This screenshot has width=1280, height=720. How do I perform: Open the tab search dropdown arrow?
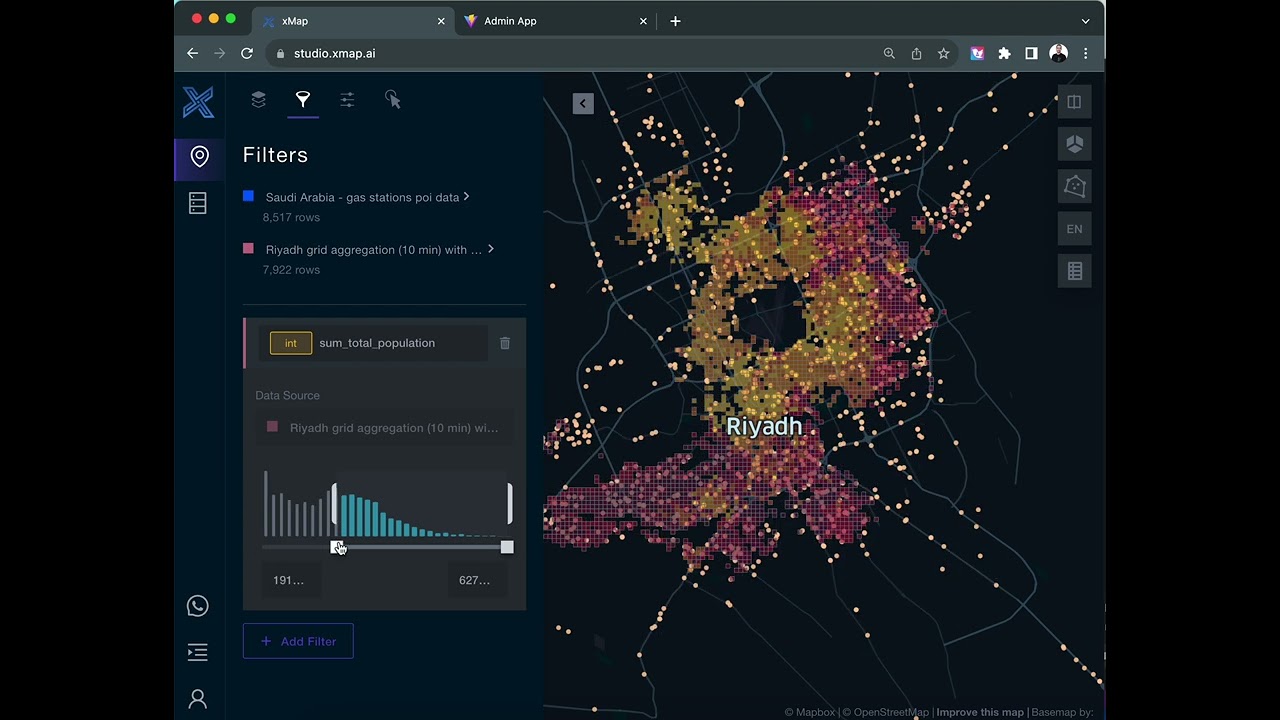tap(1086, 21)
